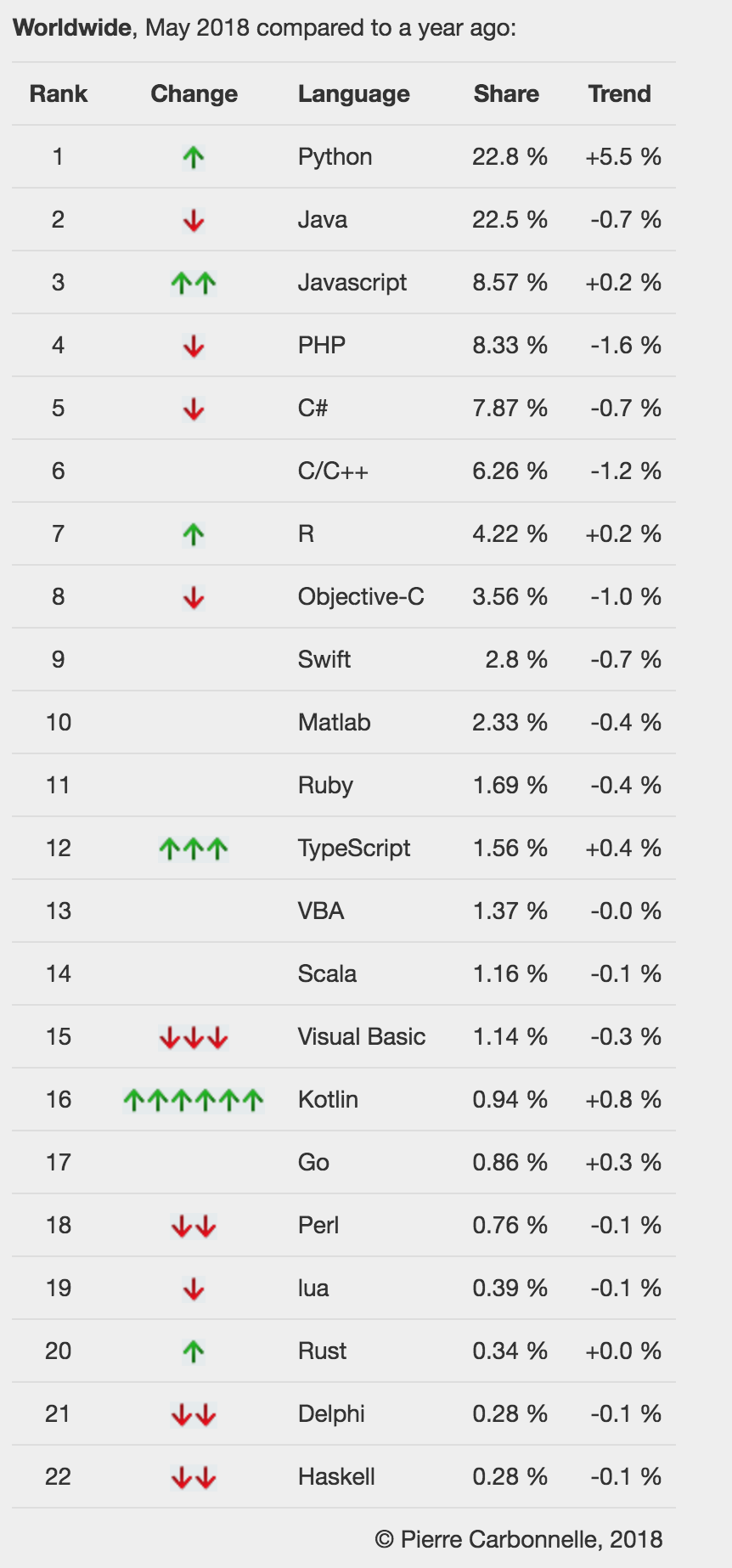This screenshot has height=1568, width=732.
Task: Click the Swift share value 2.8 %
Action: [x=515, y=660]
